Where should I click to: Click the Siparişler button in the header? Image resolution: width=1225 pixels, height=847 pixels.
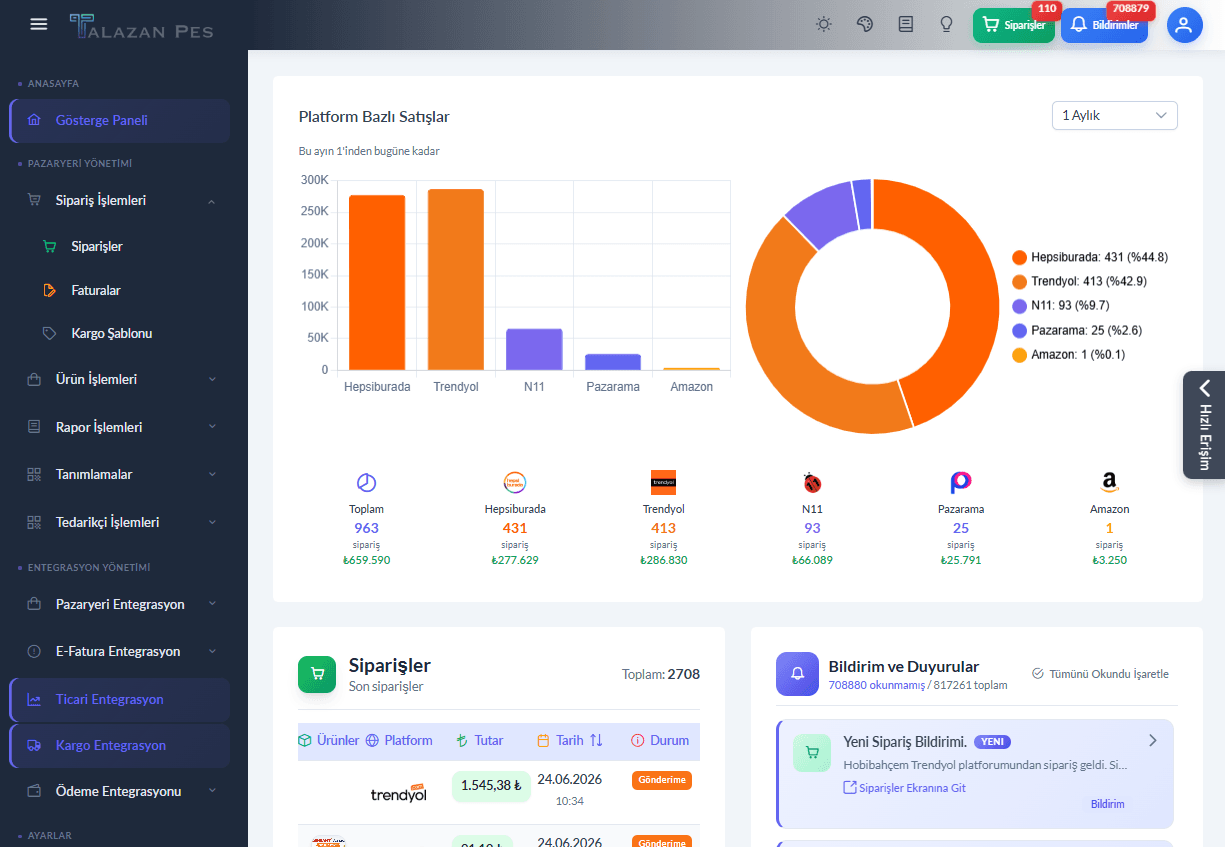click(1014, 25)
